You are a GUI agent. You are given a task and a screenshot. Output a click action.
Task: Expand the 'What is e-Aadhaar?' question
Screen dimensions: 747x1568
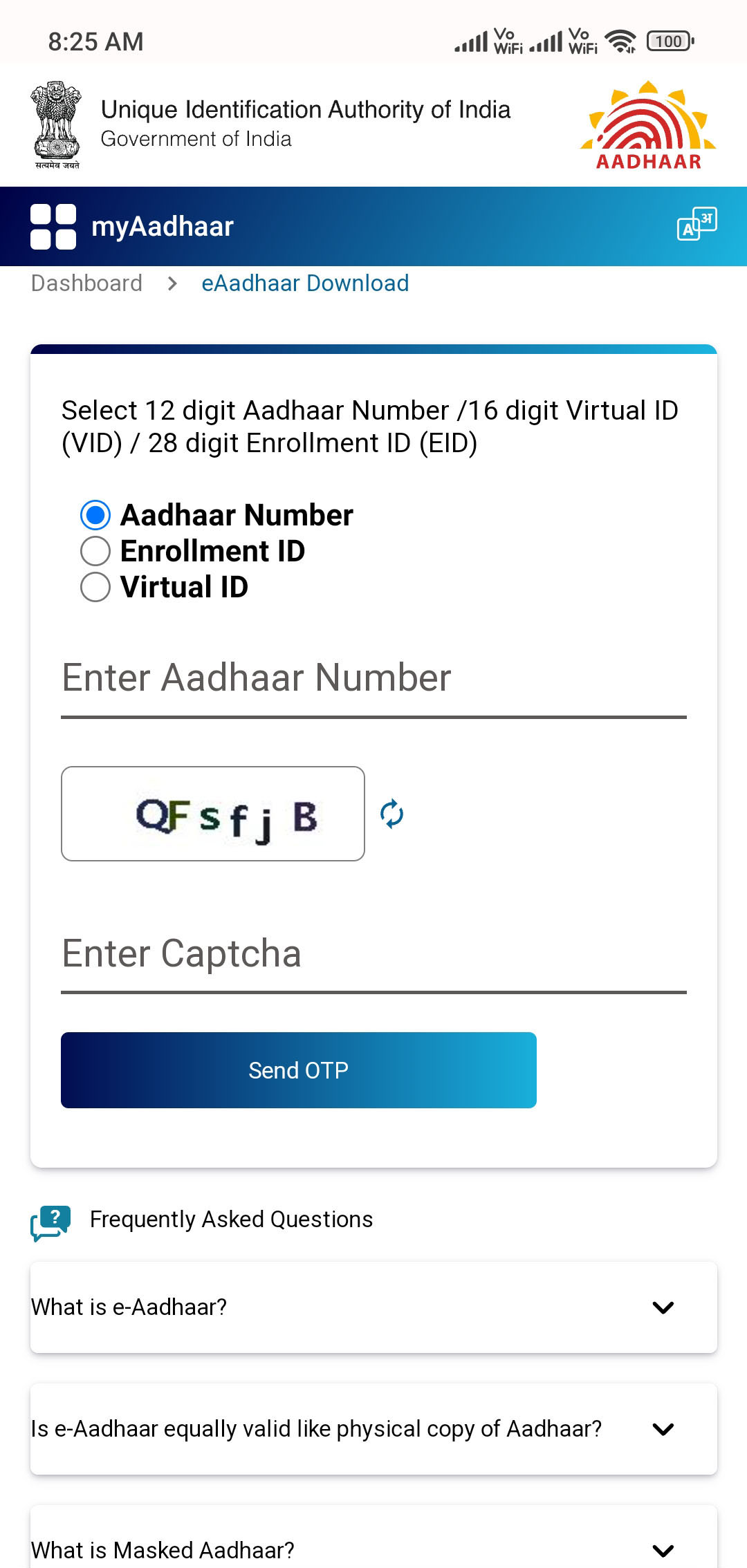click(663, 1307)
